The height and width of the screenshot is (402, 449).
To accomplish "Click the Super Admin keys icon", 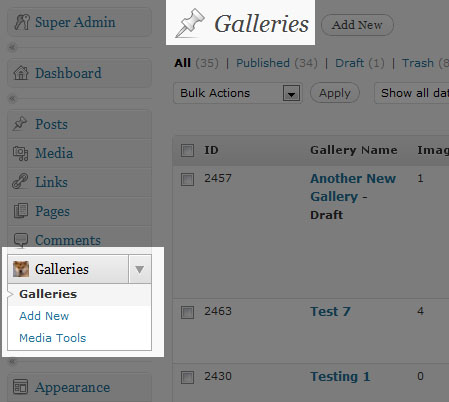I will pos(22,22).
